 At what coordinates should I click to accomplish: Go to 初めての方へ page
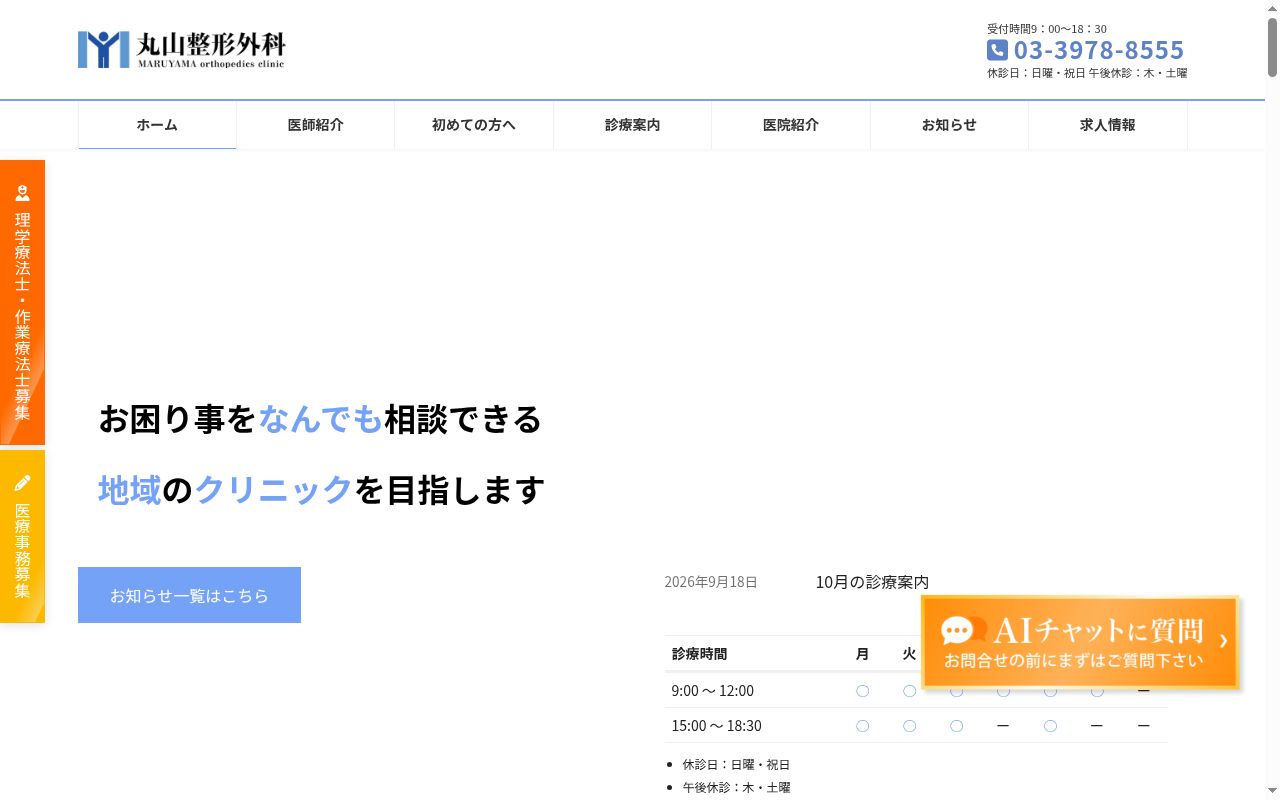pos(474,125)
